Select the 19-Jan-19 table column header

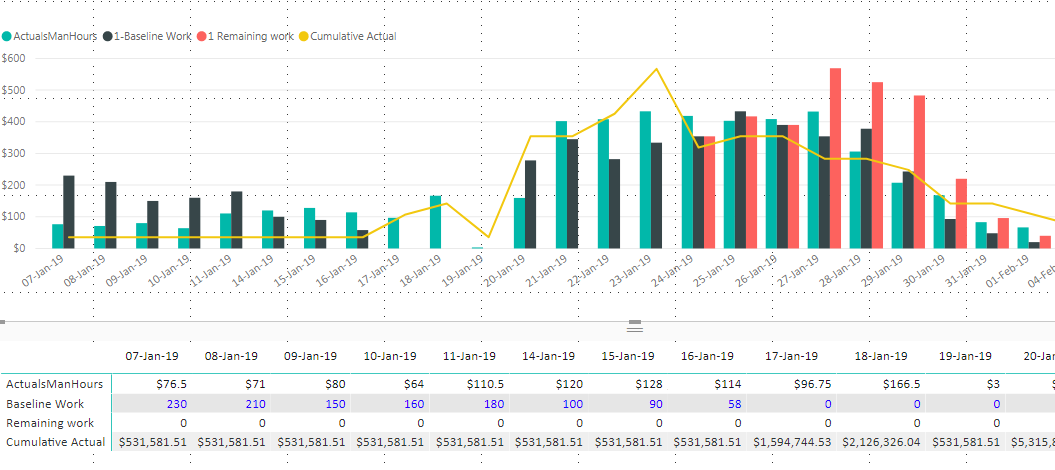965,356
